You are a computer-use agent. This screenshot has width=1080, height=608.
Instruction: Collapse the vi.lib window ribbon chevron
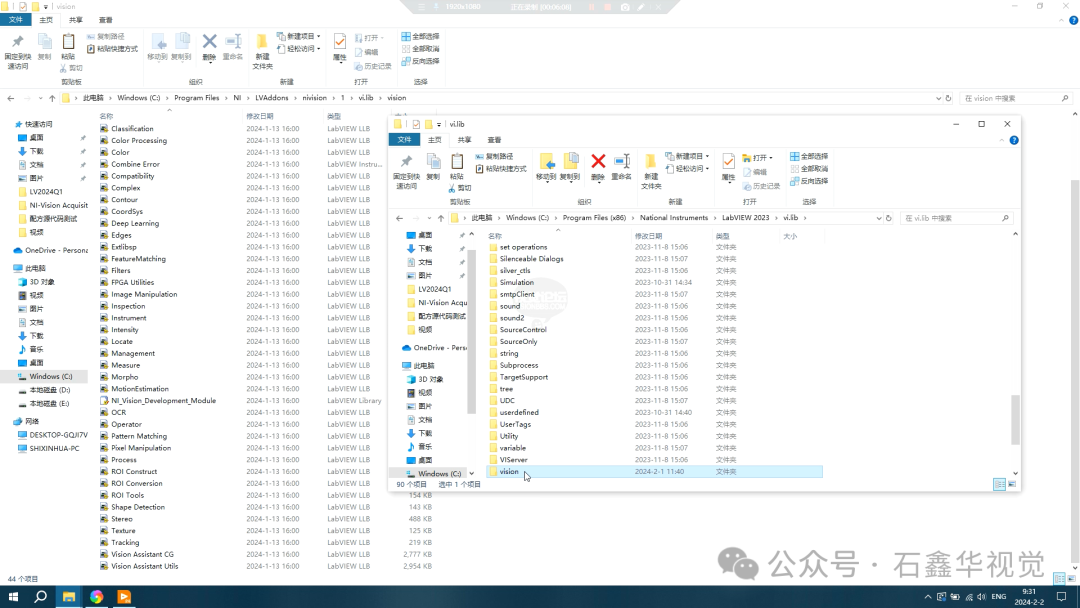tap(1001, 140)
